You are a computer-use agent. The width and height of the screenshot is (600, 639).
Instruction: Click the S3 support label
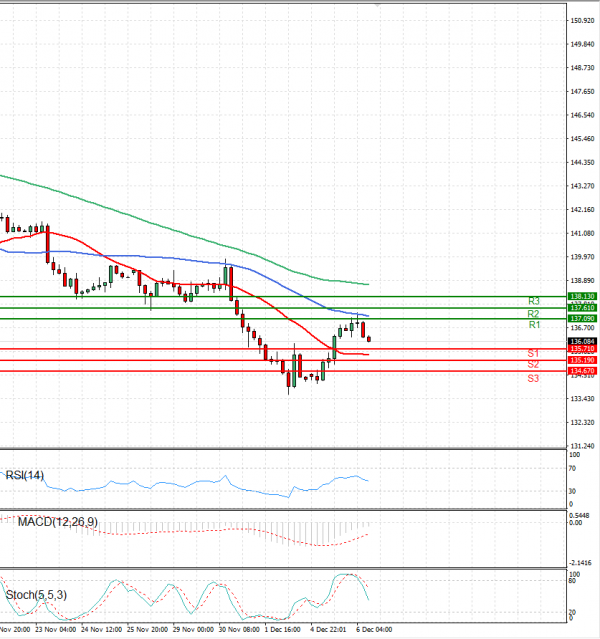tap(533, 378)
